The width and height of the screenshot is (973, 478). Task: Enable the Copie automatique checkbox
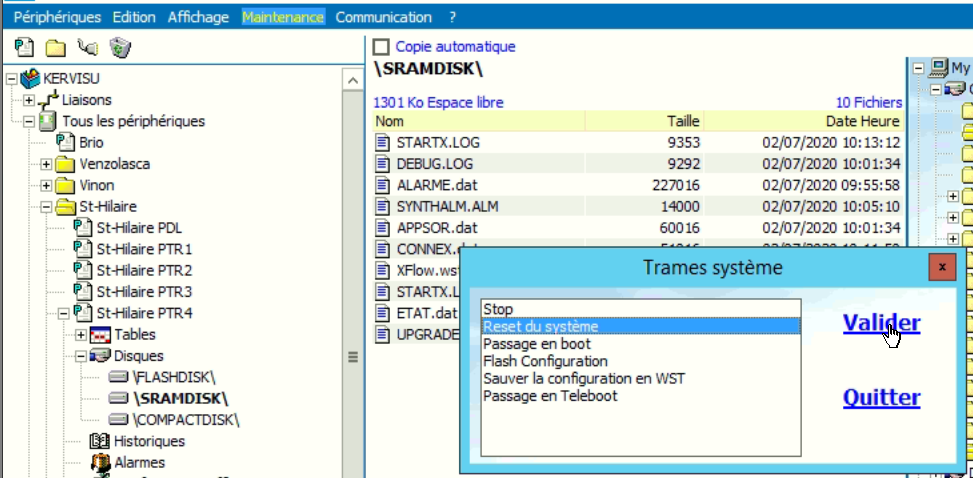pyautogui.click(x=380, y=47)
